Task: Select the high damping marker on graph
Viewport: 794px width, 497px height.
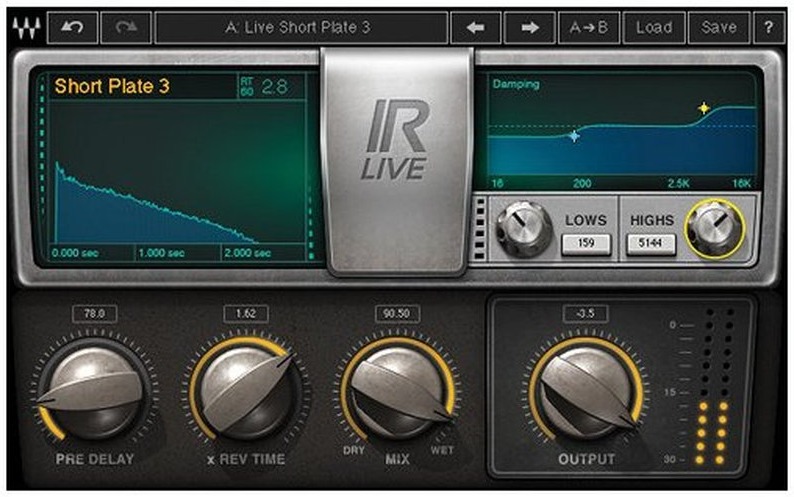Action: (x=704, y=108)
